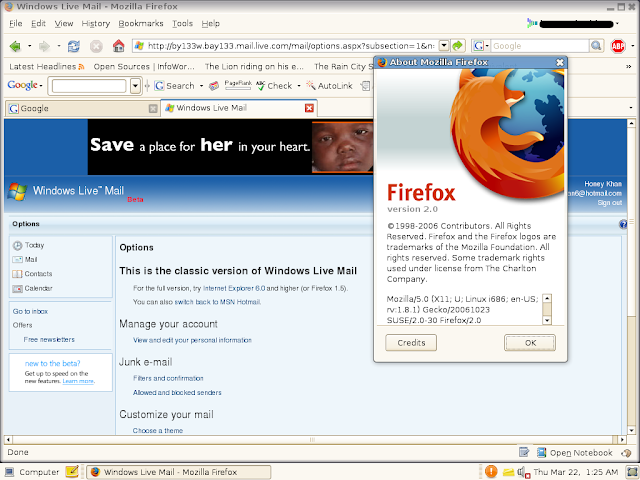640x480 pixels.
Task: Open the URL history dropdown arrow
Action: pos(444,46)
